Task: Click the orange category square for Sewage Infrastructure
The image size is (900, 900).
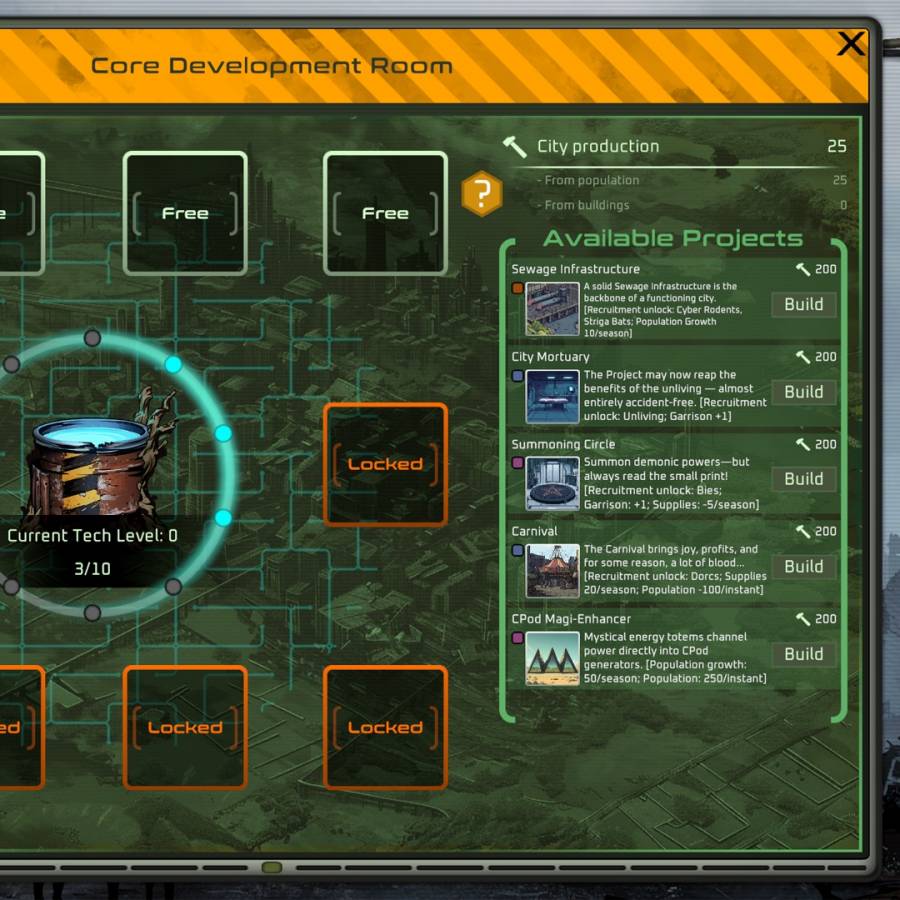Action: 517,288
